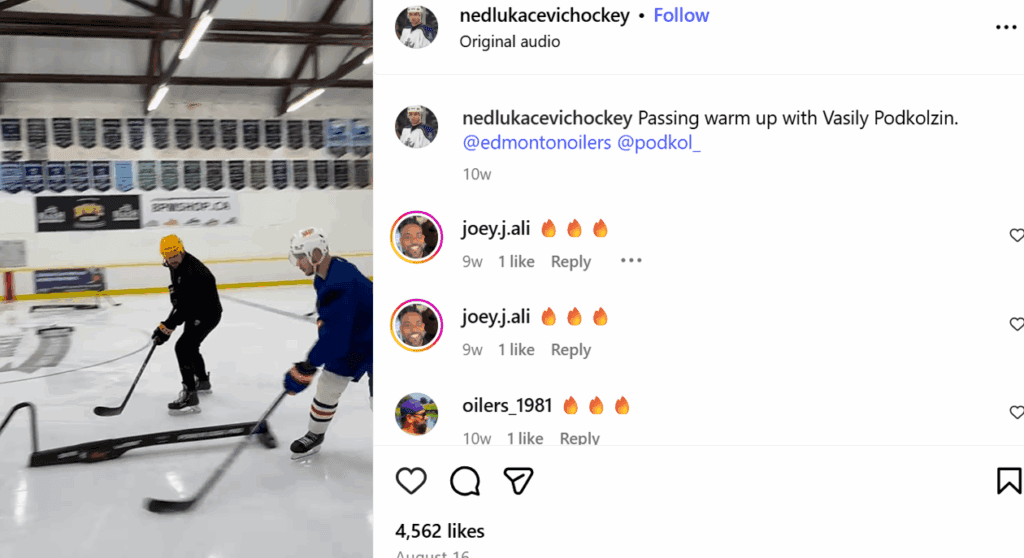
Task: Open the Original audio link
Action: pyautogui.click(x=509, y=42)
